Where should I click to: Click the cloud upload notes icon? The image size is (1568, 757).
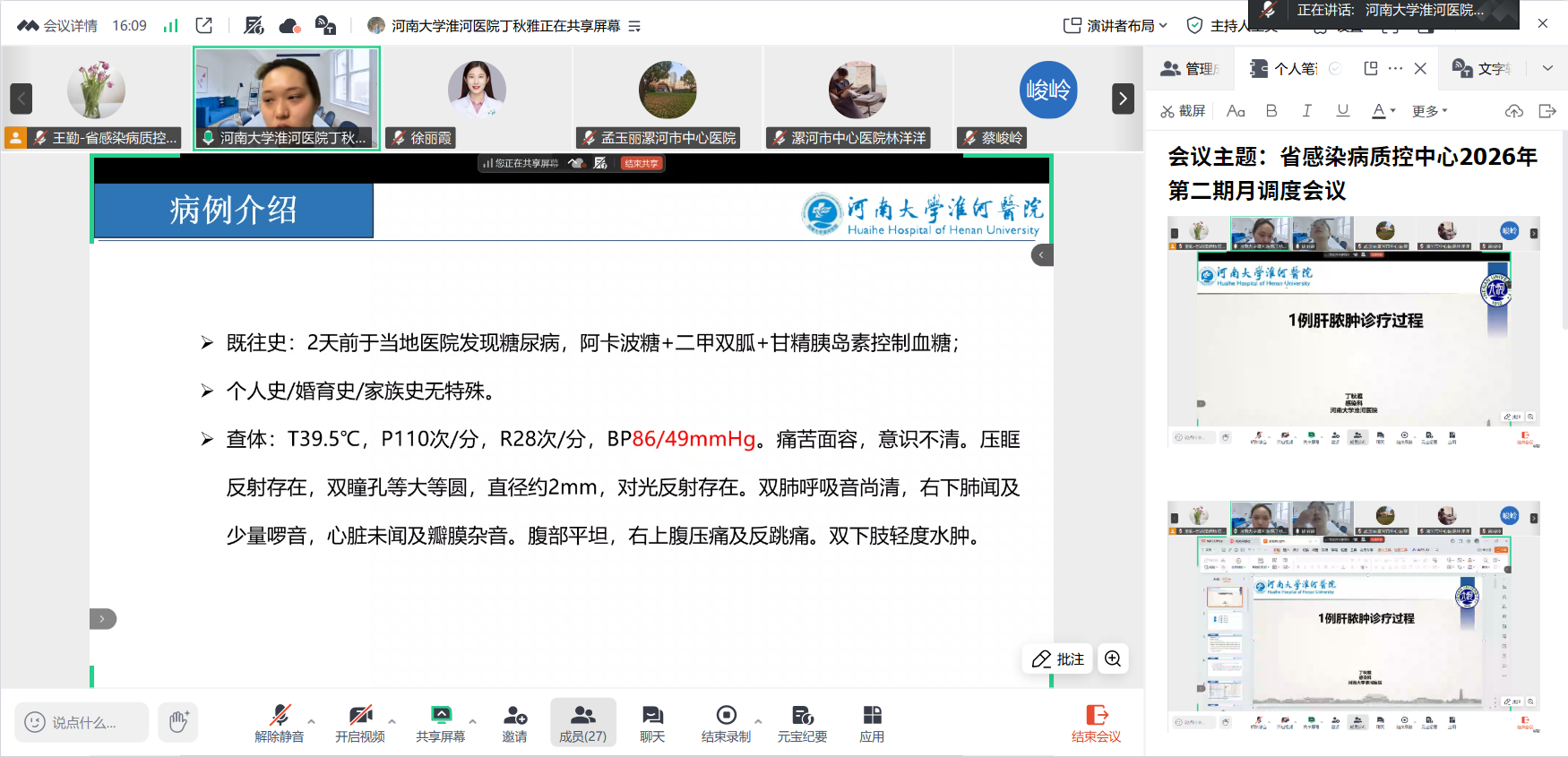[x=1513, y=111]
